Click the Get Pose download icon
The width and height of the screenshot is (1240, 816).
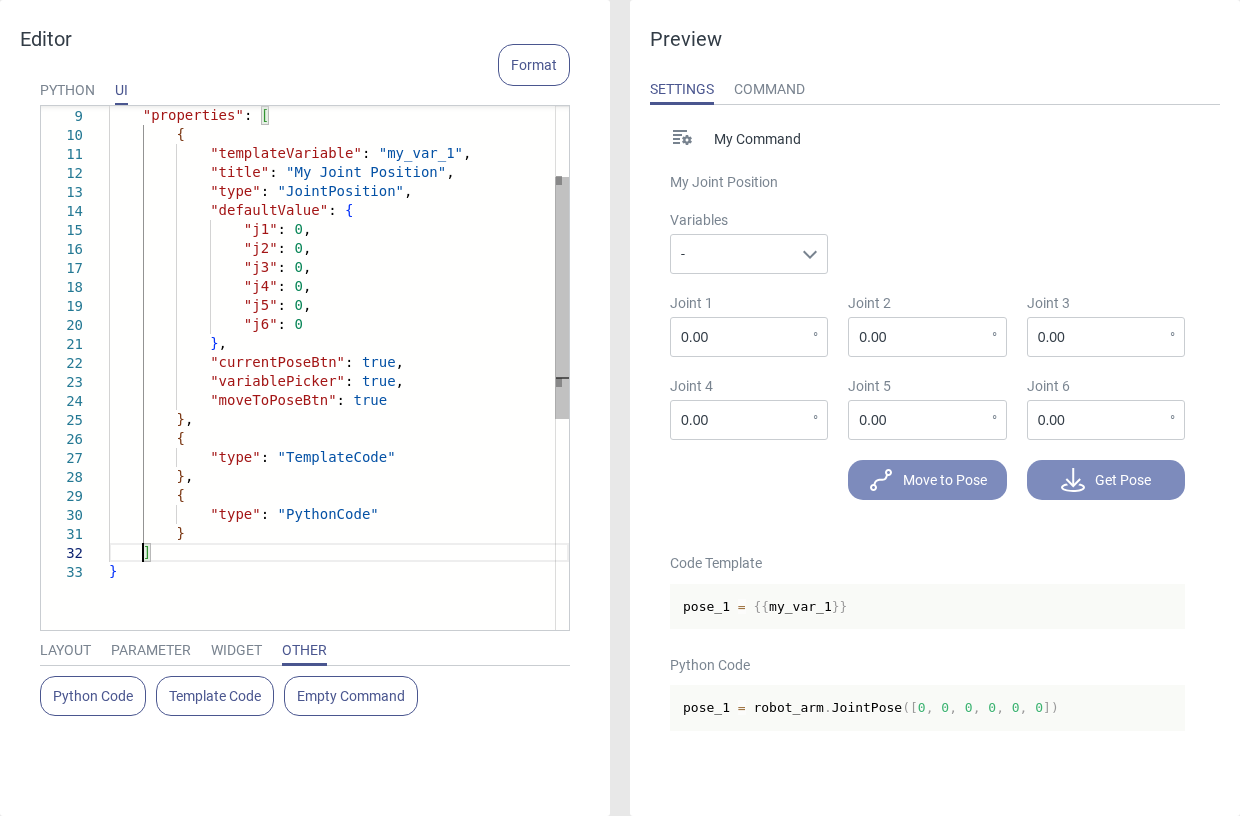point(1073,480)
